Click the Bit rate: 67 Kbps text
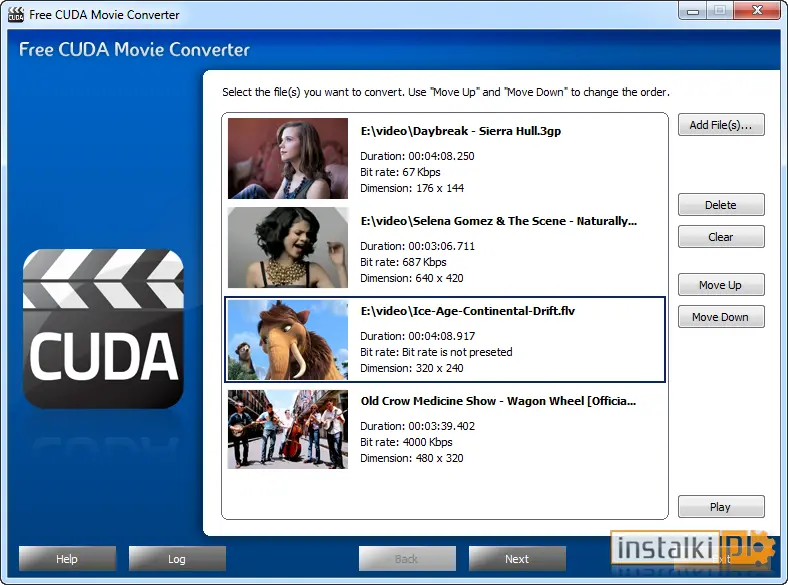 pos(400,172)
